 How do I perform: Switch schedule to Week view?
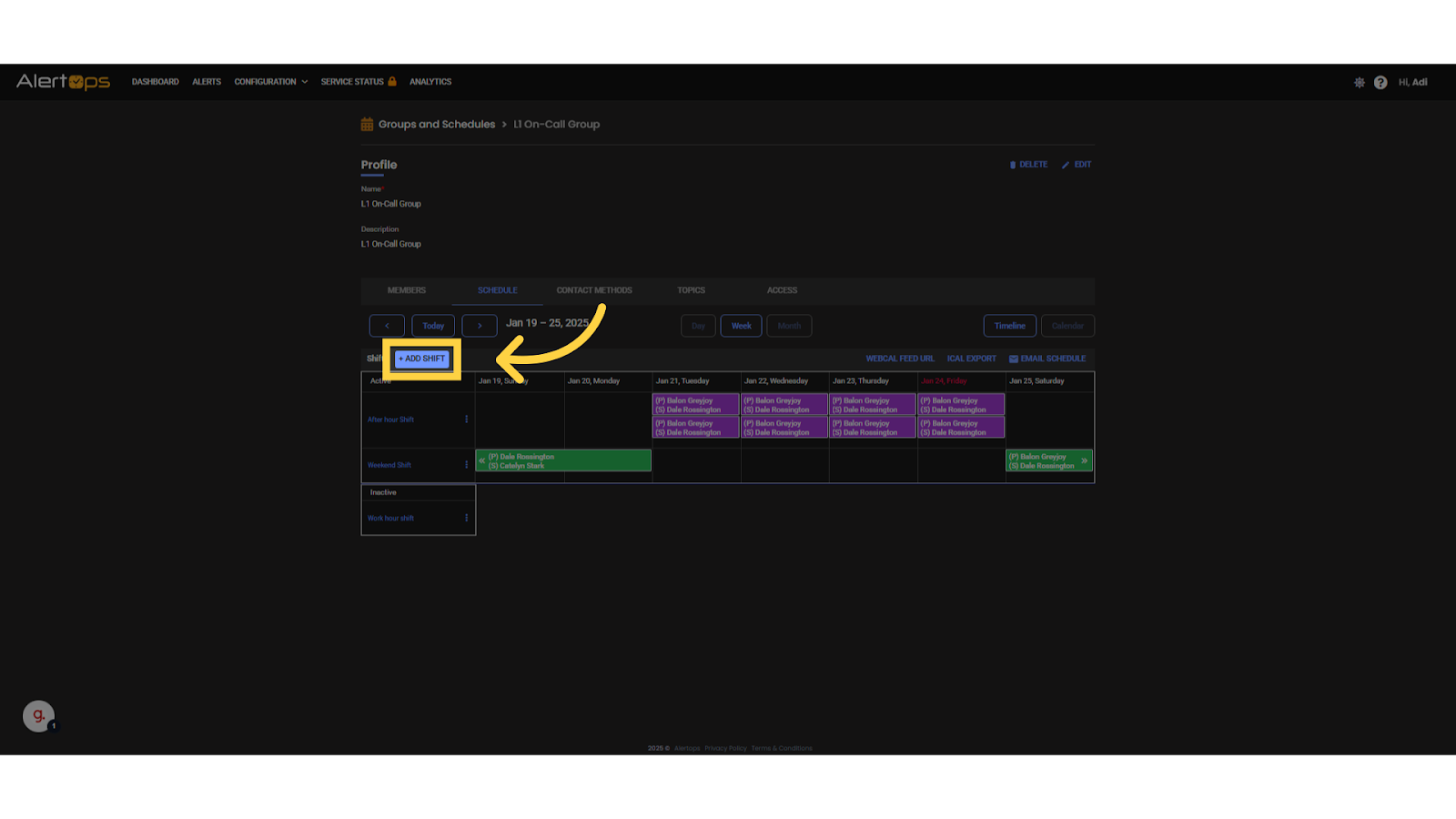(741, 326)
